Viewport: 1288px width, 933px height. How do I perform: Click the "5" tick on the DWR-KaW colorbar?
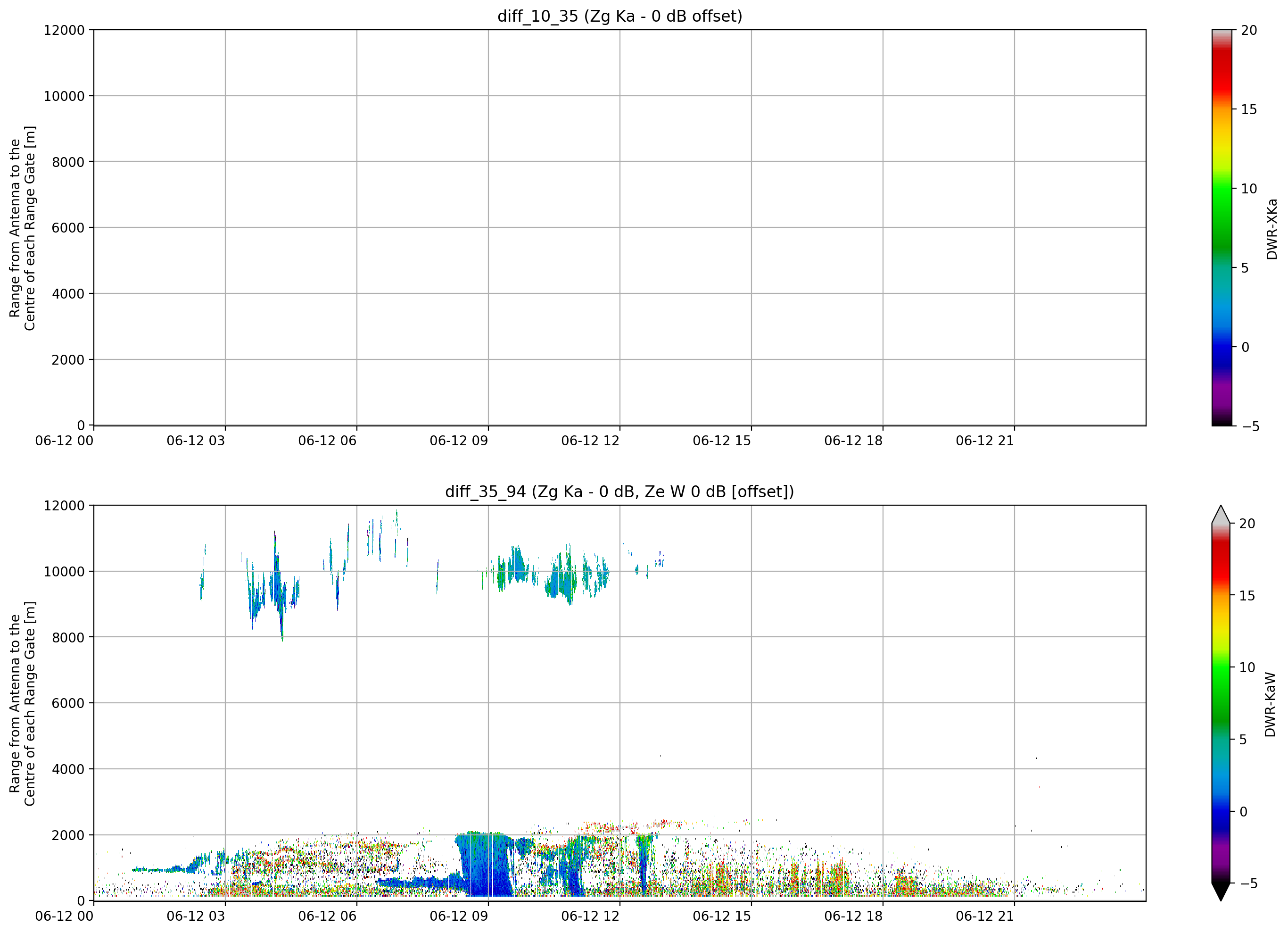[x=1243, y=739]
